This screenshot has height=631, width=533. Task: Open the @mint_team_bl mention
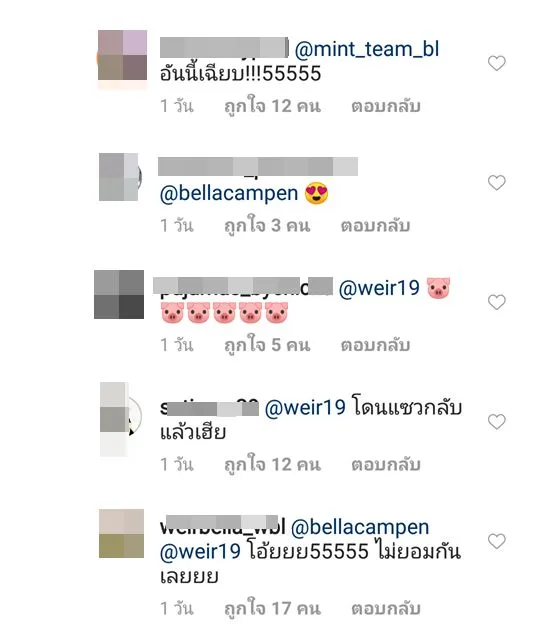tap(367, 49)
